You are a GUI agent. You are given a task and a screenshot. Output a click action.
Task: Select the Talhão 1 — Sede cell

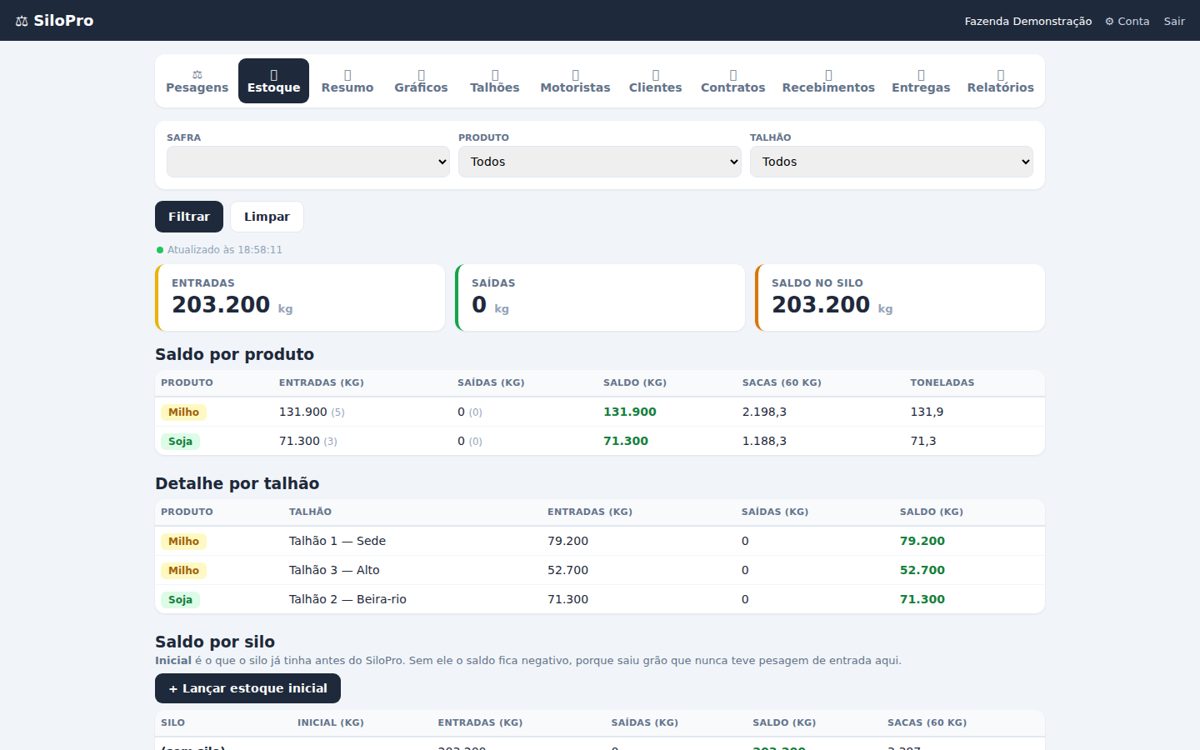tap(337, 541)
